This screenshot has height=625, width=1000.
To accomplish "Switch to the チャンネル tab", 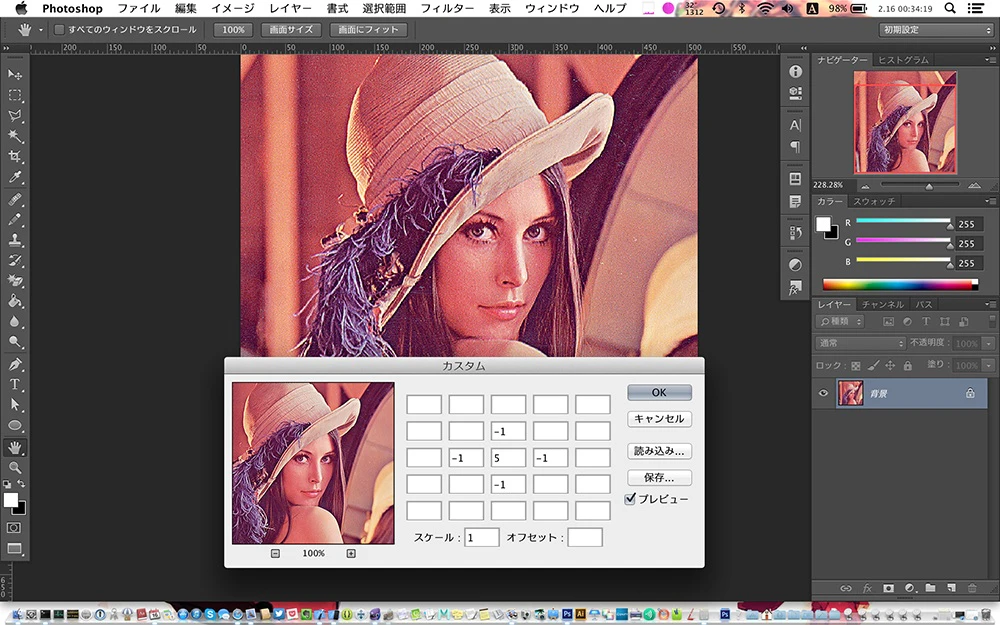I will click(x=883, y=304).
